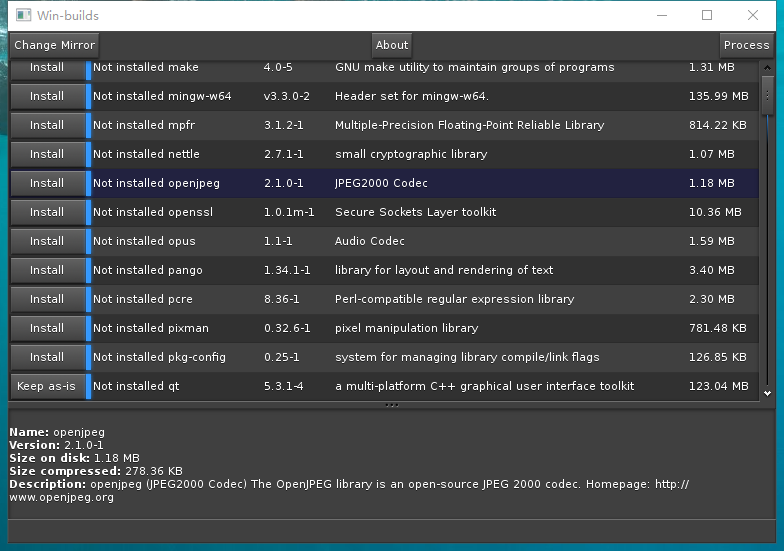Image resolution: width=784 pixels, height=551 pixels.
Task: Toggle Install for the make package
Action: click(47, 68)
